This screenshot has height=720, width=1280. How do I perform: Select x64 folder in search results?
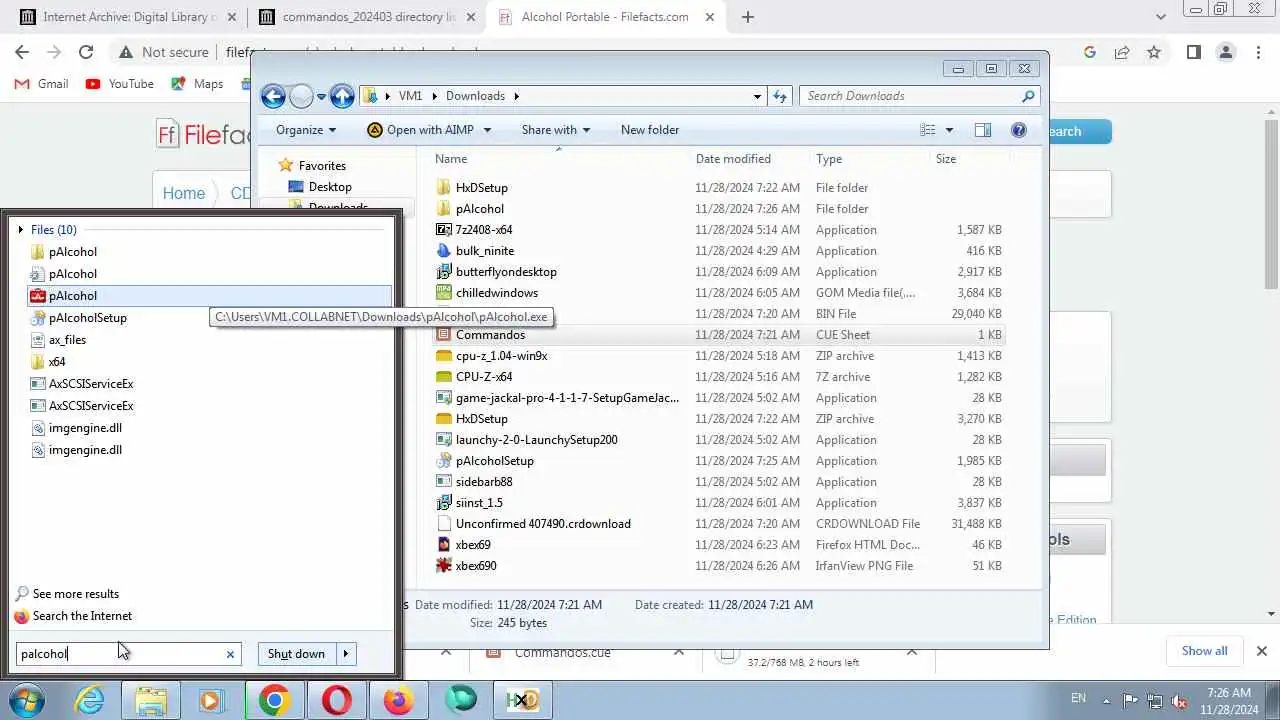tap(57, 362)
